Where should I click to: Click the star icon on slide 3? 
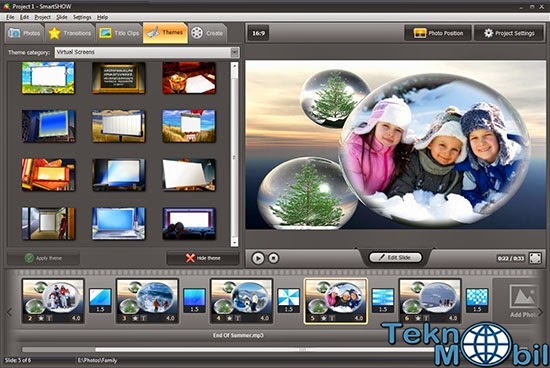(135, 318)
